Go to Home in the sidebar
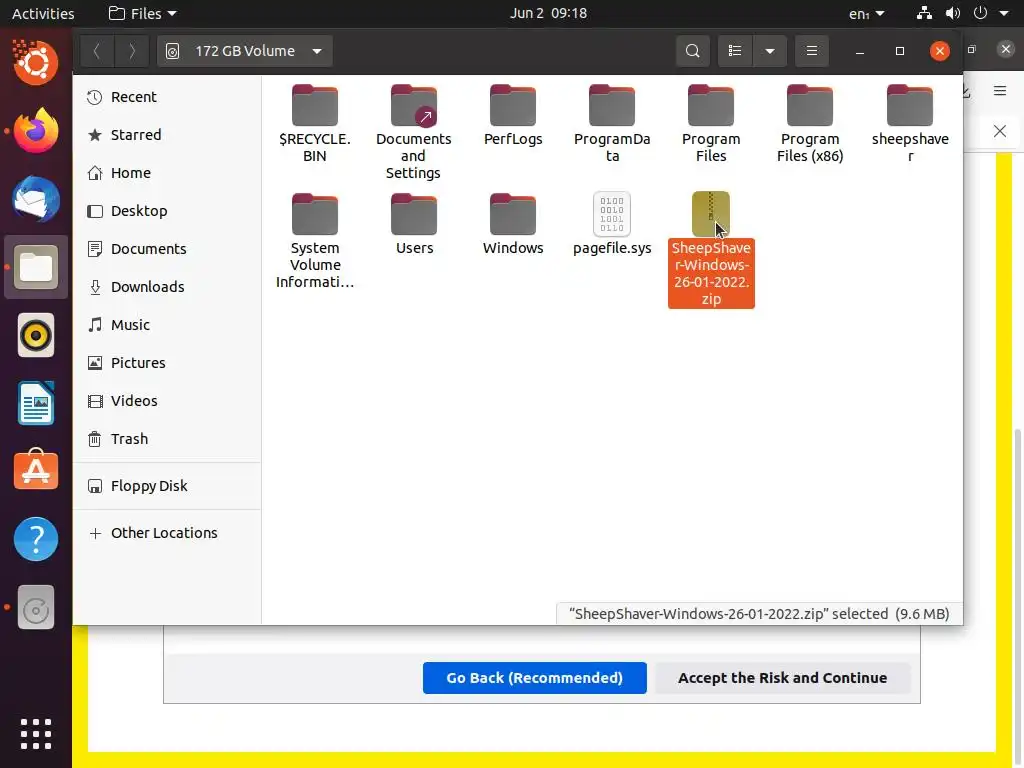Viewport: 1024px width, 768px height. click(167, 173)
